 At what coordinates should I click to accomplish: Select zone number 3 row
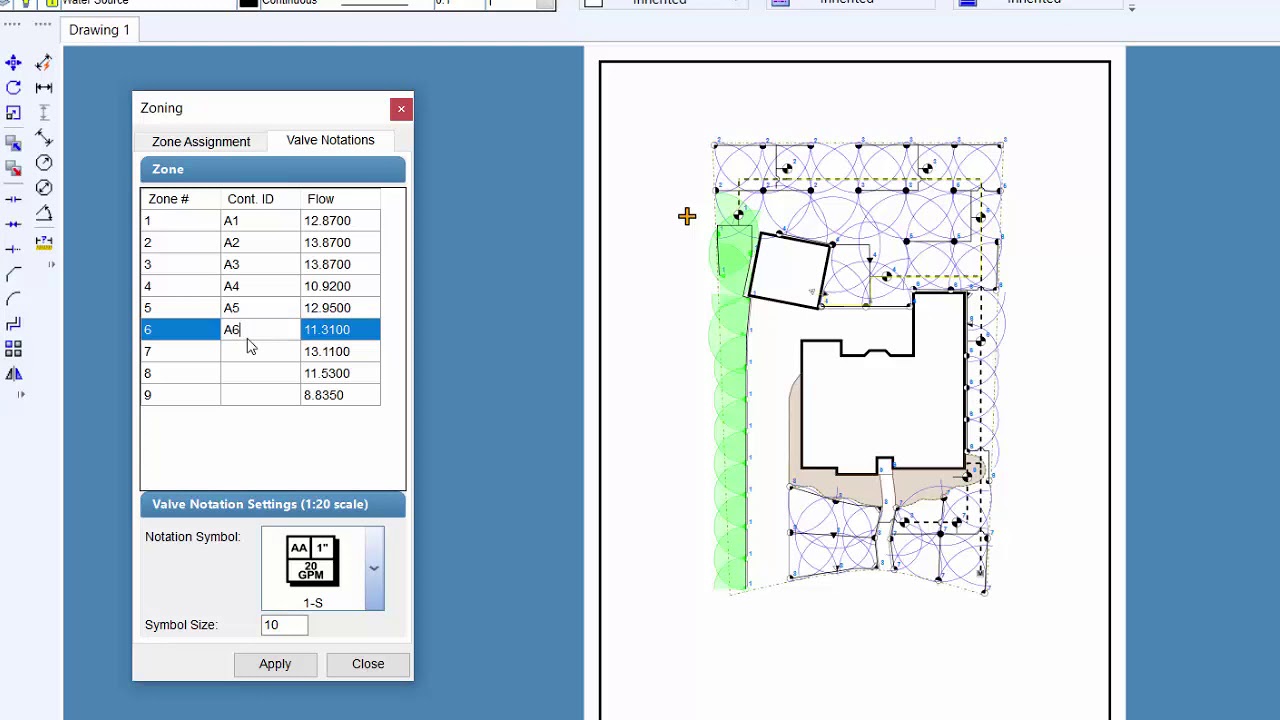tap(180, 265)
